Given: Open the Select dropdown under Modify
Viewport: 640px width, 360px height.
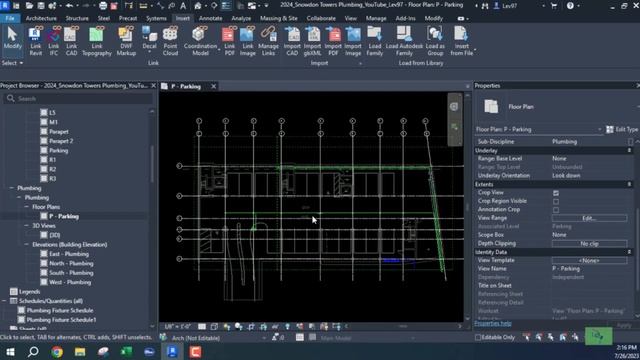Looking at the screenshot, I should (12, 63).
